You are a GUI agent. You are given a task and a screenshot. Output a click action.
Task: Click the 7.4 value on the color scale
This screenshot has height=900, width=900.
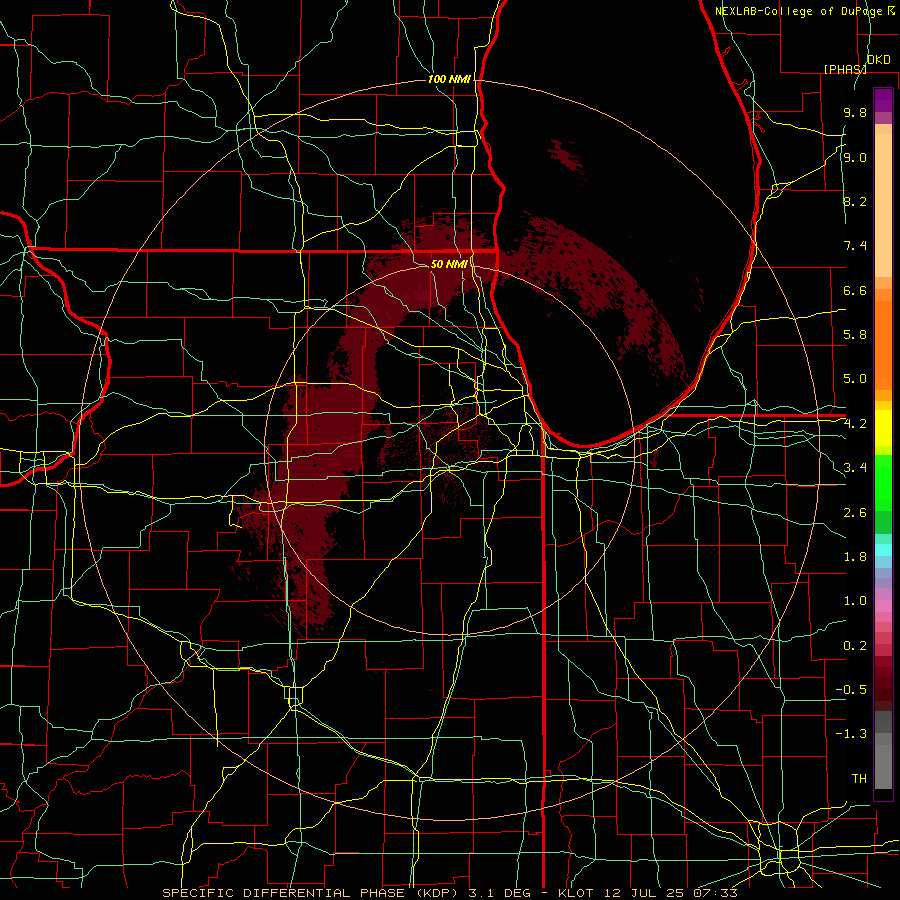click(x=855, y=246)
